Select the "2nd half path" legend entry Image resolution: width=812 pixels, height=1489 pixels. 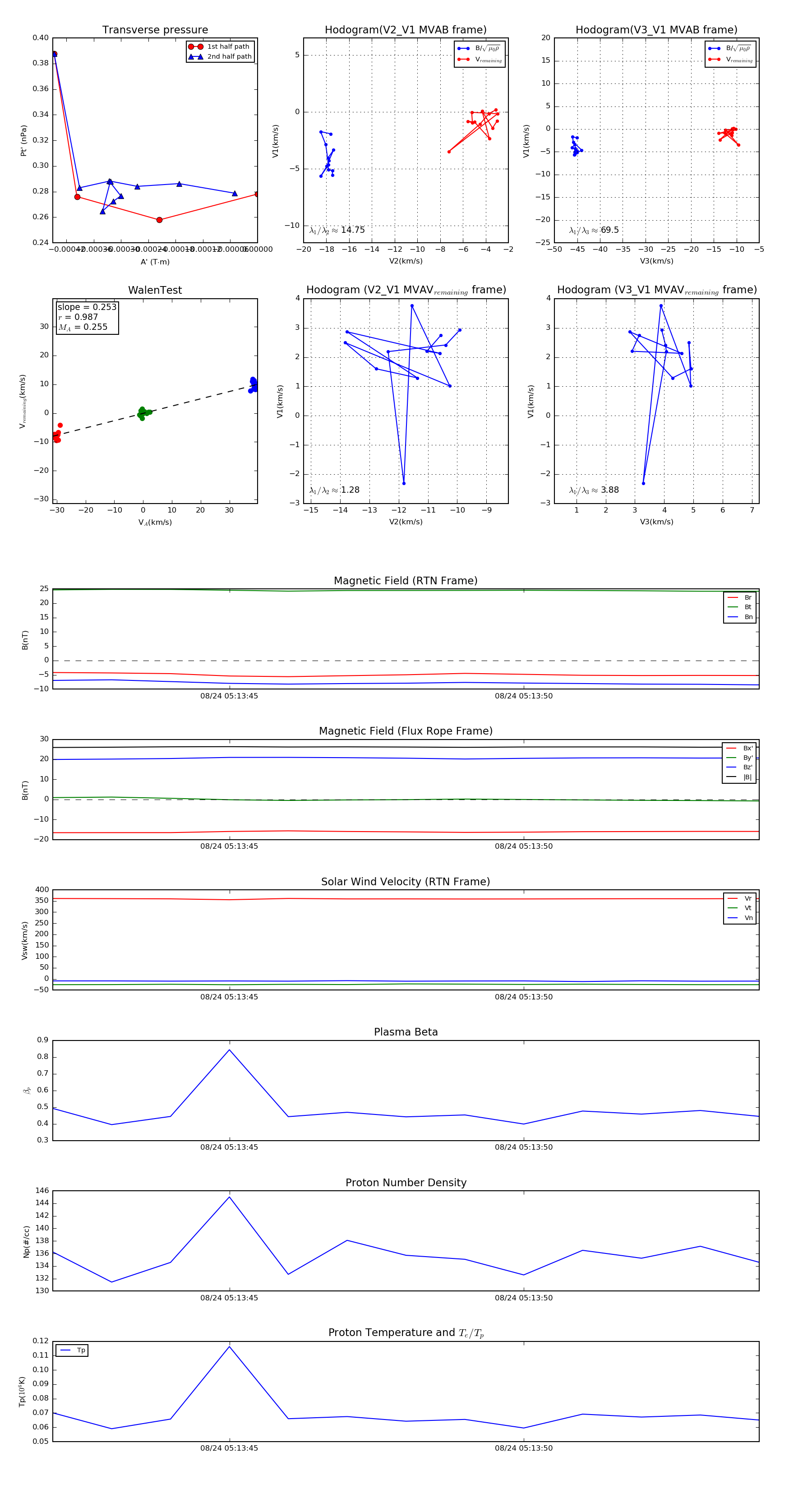coord(220,57)
